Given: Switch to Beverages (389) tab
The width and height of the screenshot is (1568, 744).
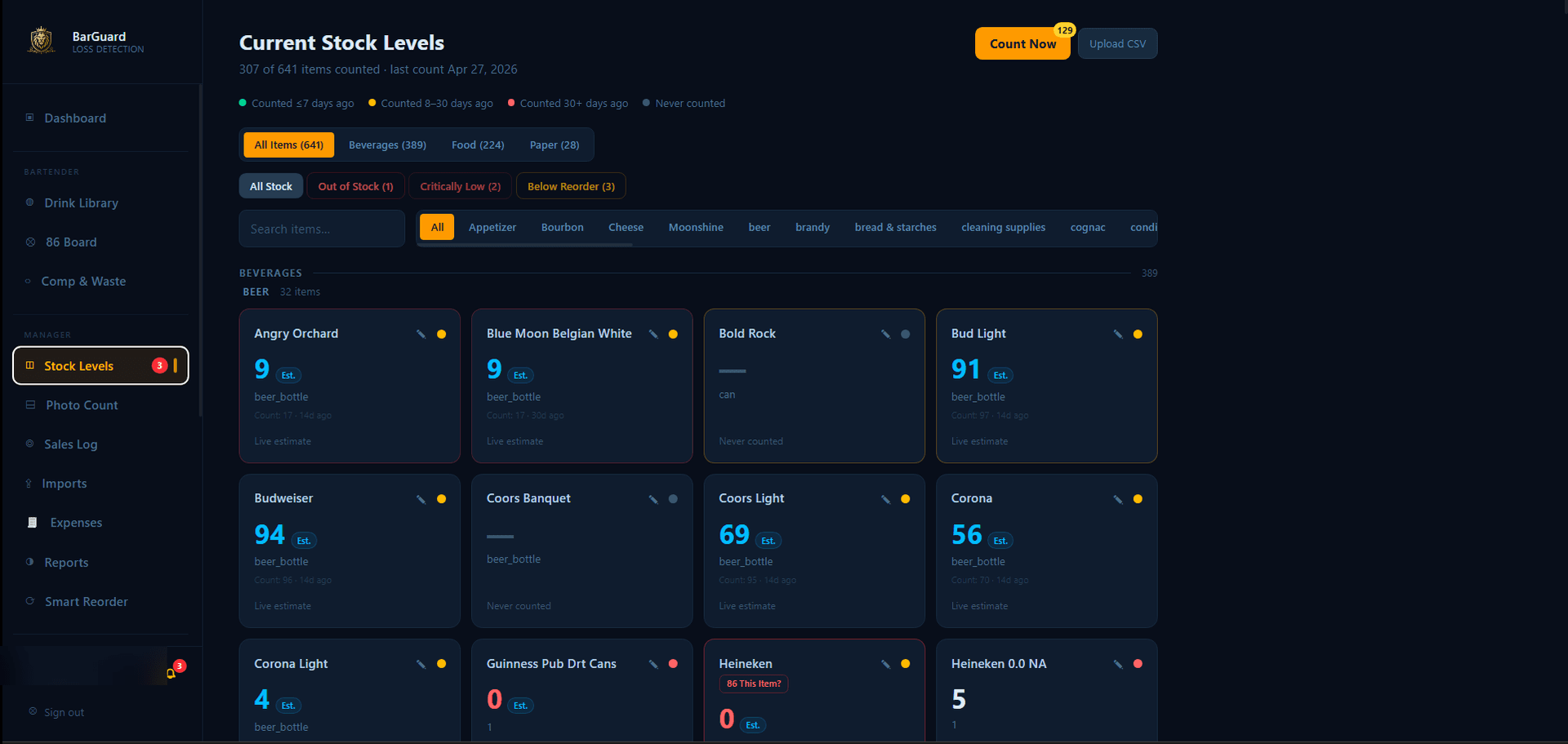Looking at the screenshot, I should click(x=387, y=145).
